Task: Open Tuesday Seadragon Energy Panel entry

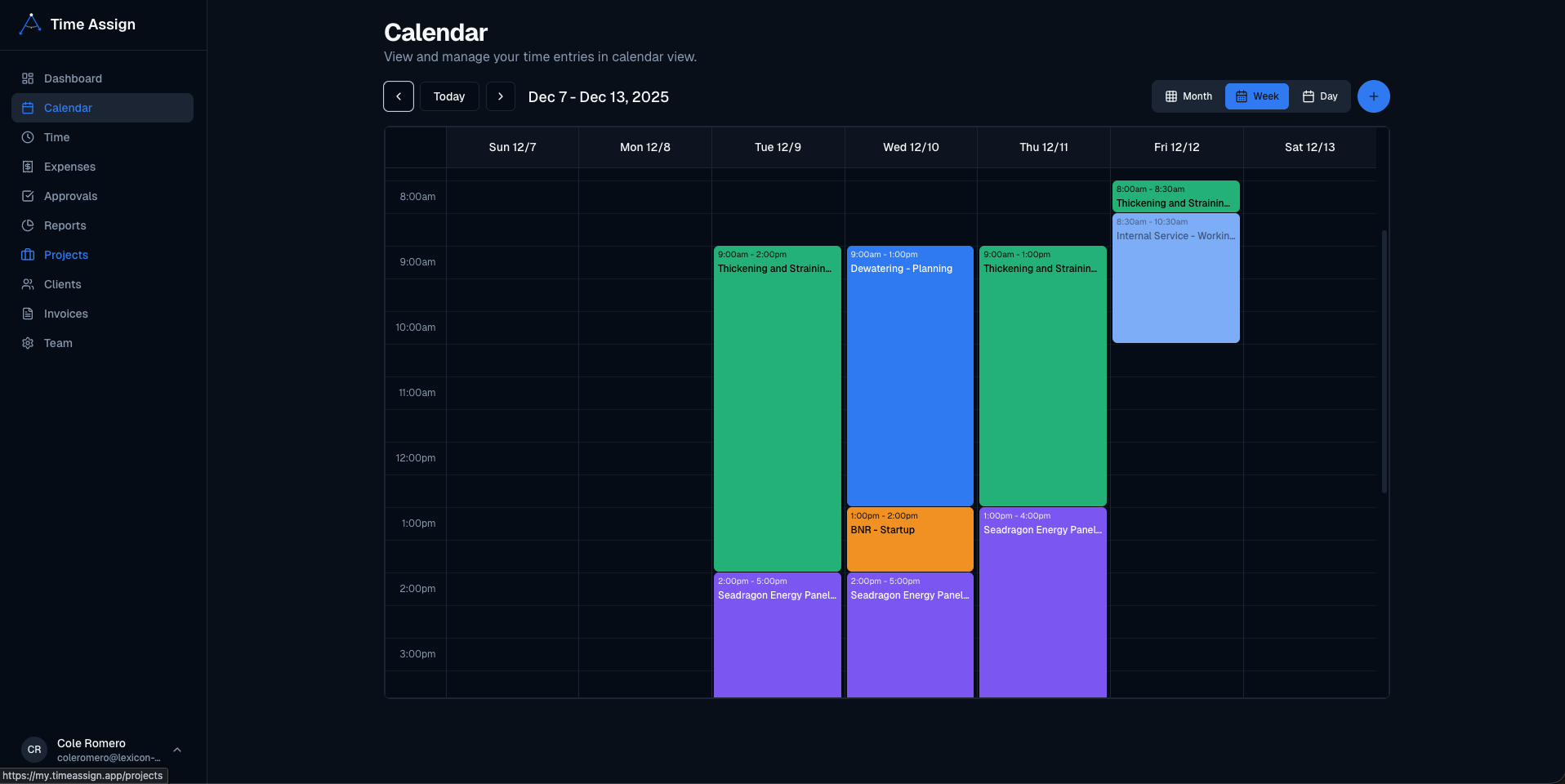Action: (x=778, y=635)
